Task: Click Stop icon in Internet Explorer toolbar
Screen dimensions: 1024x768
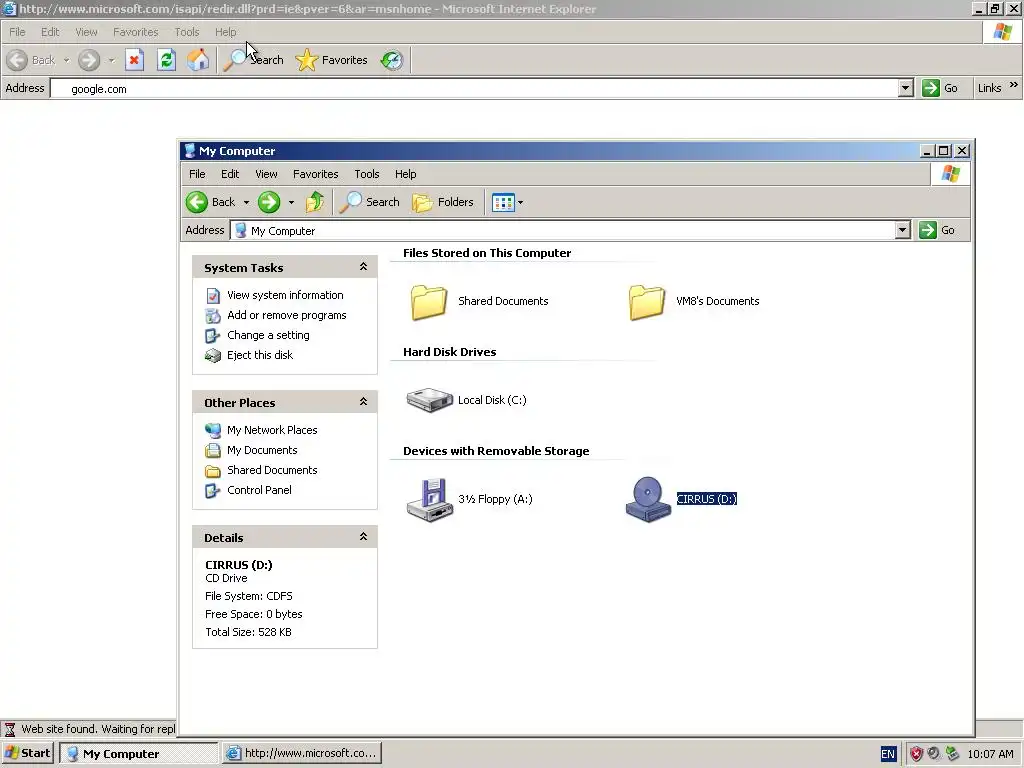Action: (135, 60)
